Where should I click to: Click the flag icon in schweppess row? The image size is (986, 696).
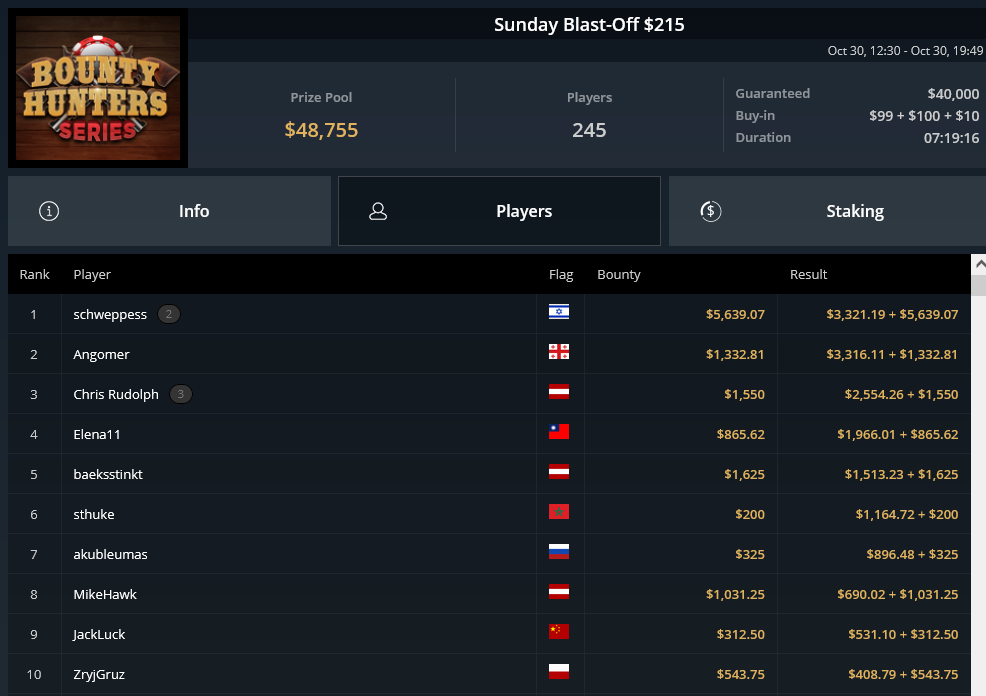pyautogui.click(x=558, y=312)
